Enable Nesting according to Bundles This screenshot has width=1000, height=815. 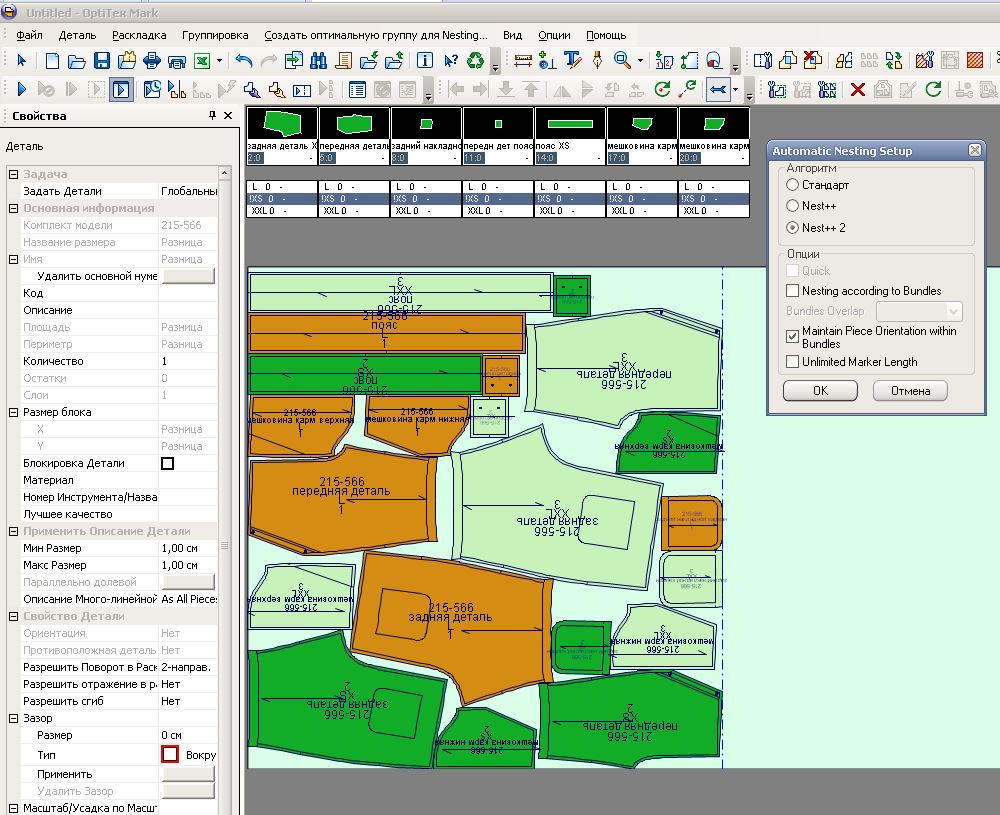click(x=793, y=291)
